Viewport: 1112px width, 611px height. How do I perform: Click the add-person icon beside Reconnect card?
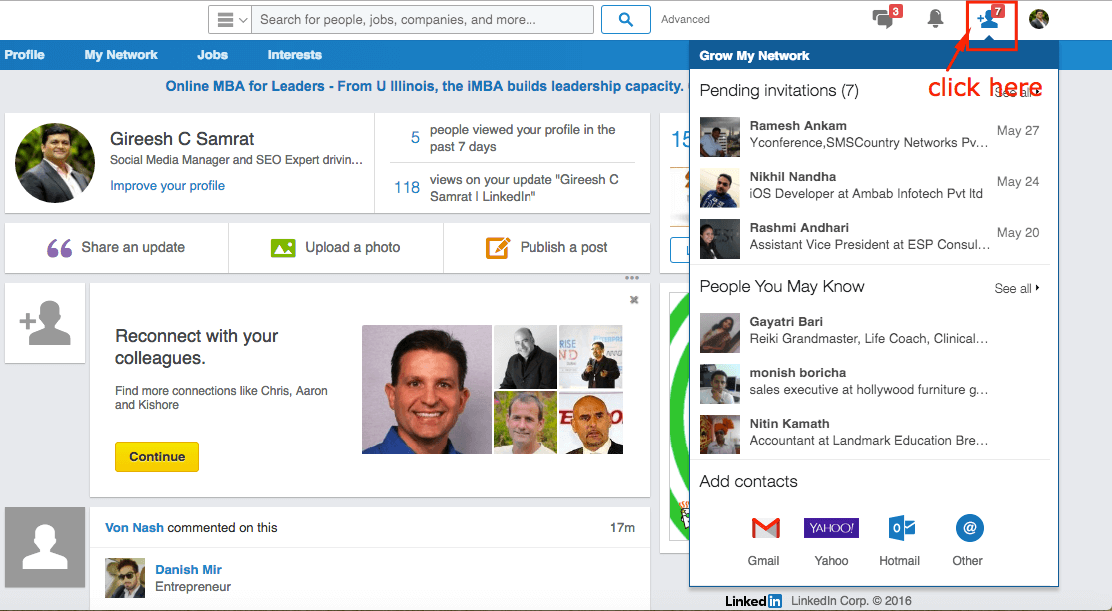[45, 323]
